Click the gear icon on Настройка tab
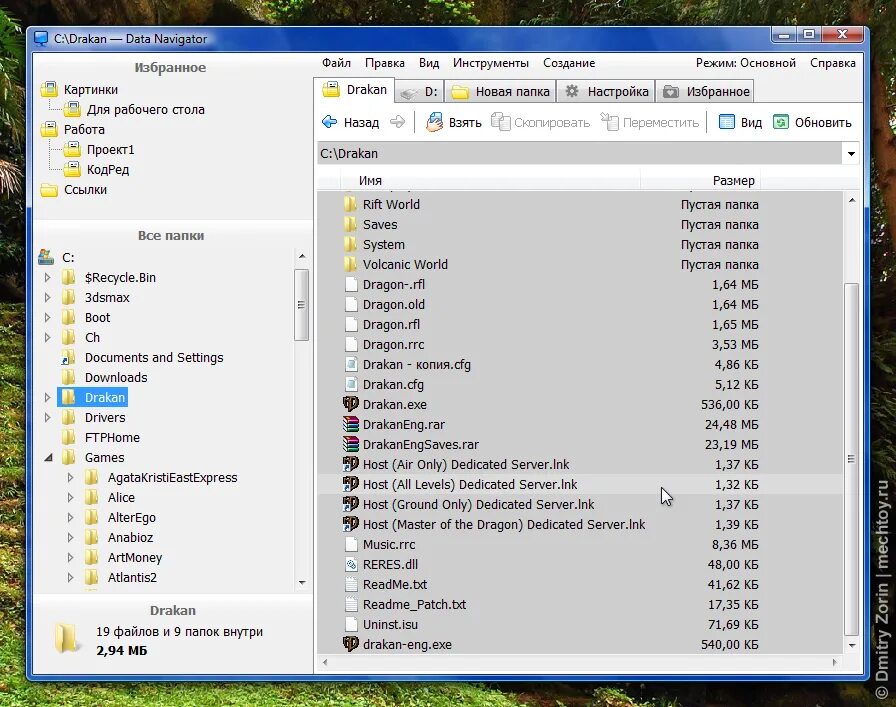The image size is (896, 707). click(x=572, y=91)
